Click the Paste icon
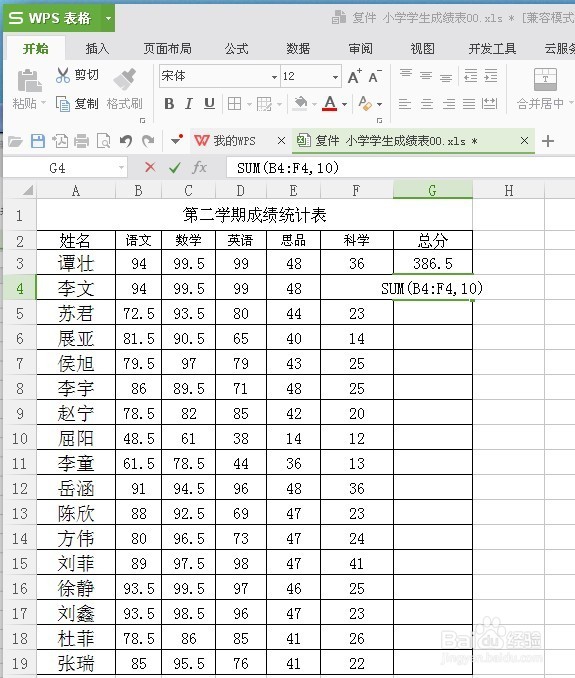Screen dimensions: 575x678 pyautogui.click(x=29, y=81)
